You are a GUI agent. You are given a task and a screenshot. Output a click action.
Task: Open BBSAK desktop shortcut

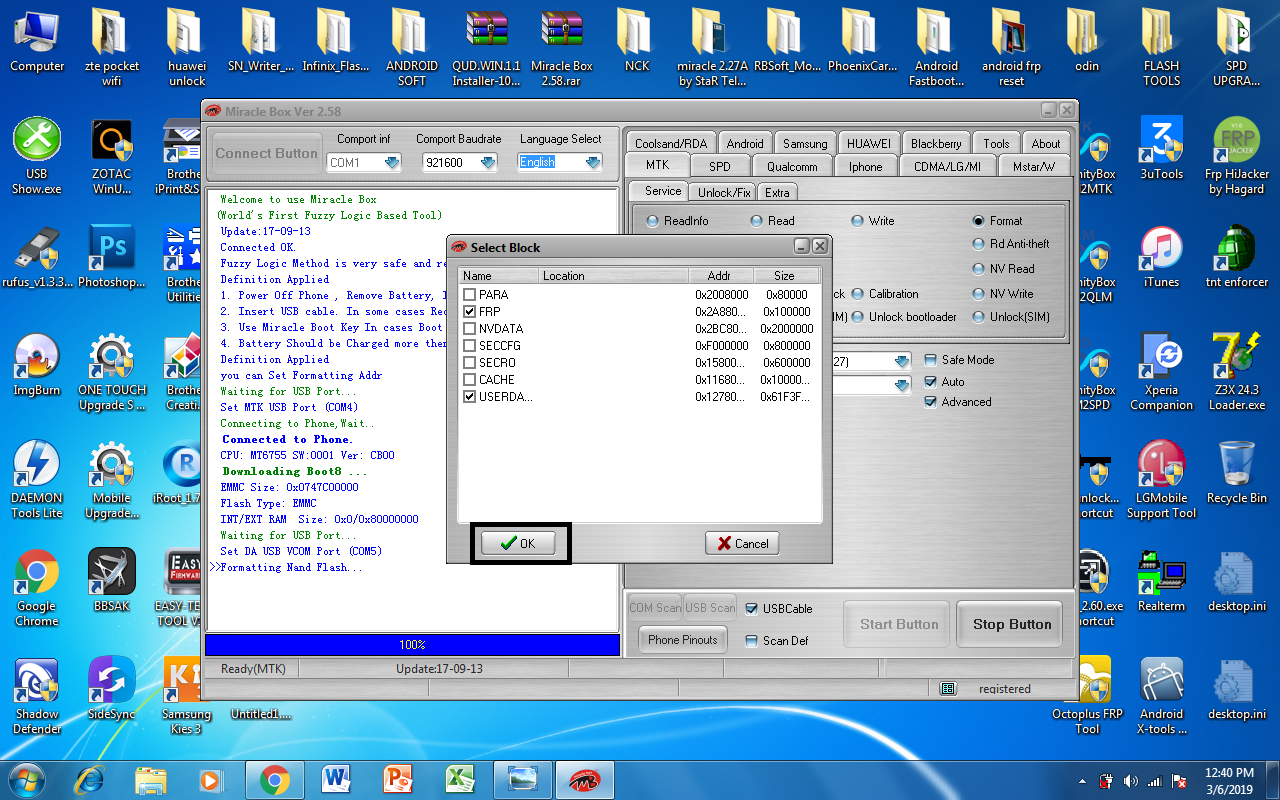tap(112, 581)
